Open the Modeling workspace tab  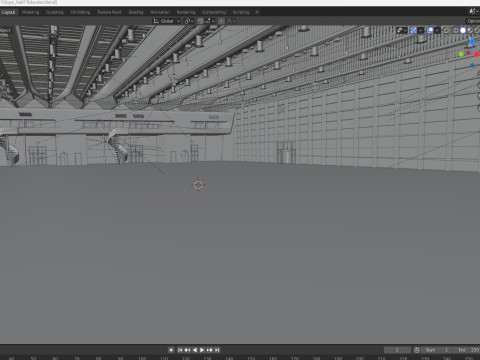30,12
